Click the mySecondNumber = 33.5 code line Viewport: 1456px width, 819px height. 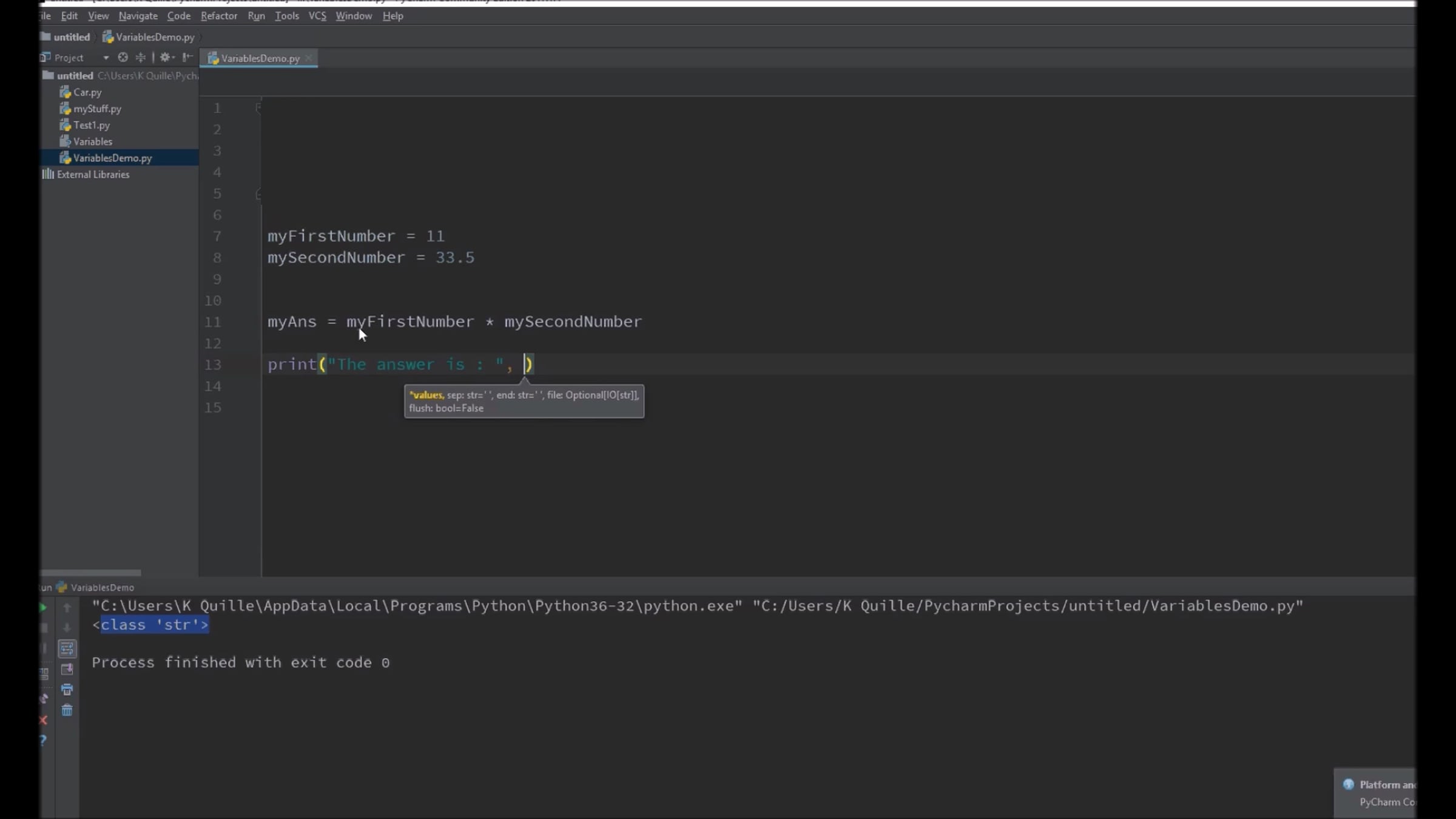371,257
